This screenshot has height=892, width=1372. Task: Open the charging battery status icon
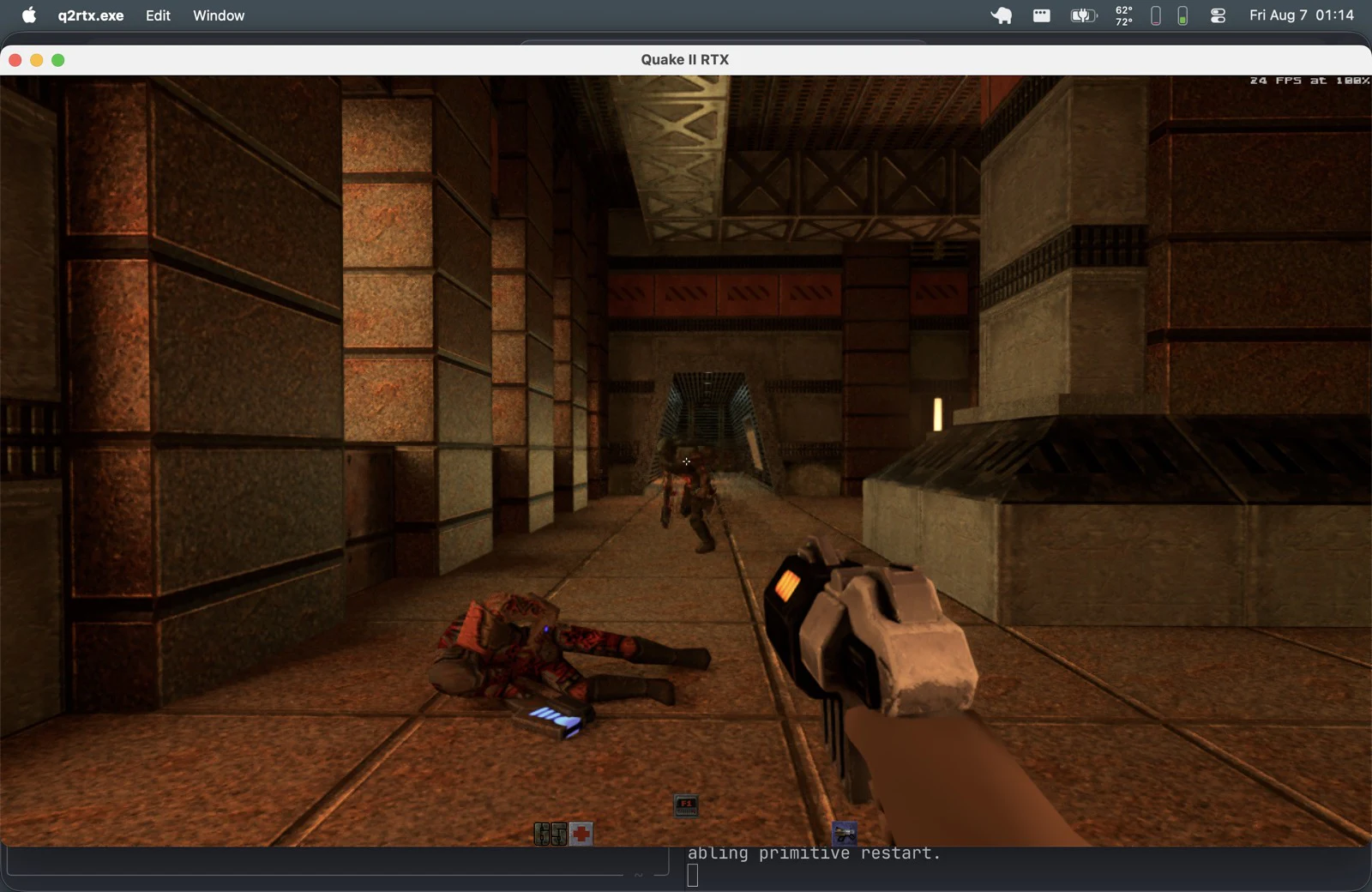(x=1084, y=15)
